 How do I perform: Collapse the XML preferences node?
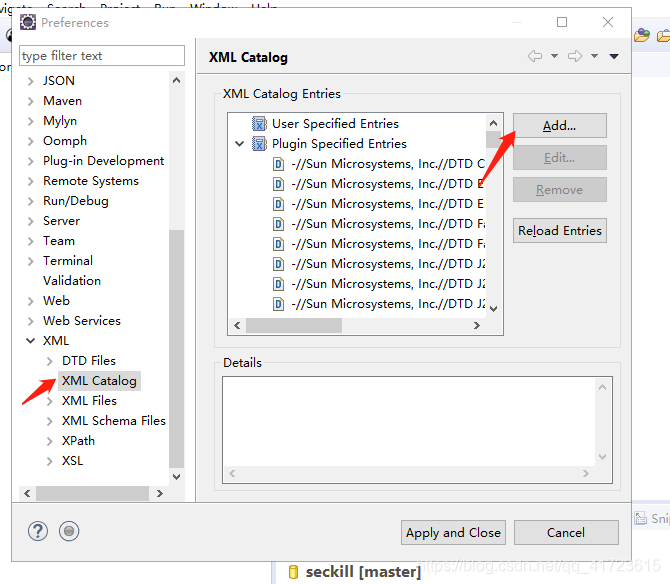pyautogui.click(x=30, y=341)
